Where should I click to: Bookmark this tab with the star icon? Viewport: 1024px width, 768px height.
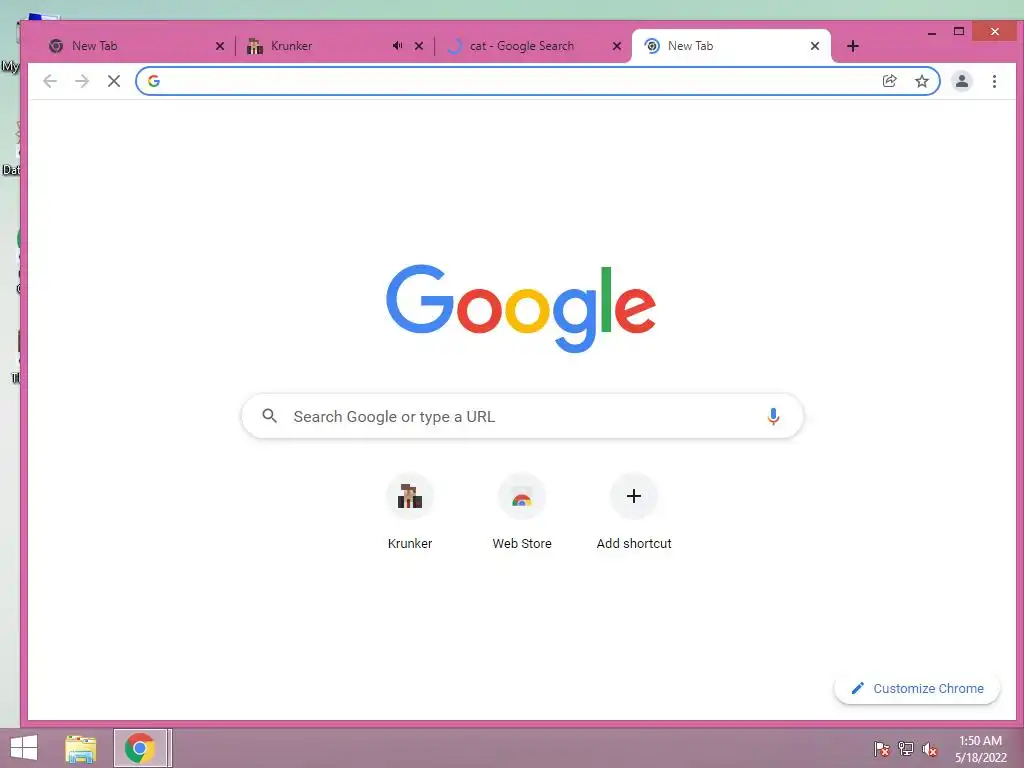pyautogui.click(x=921, y=81)
